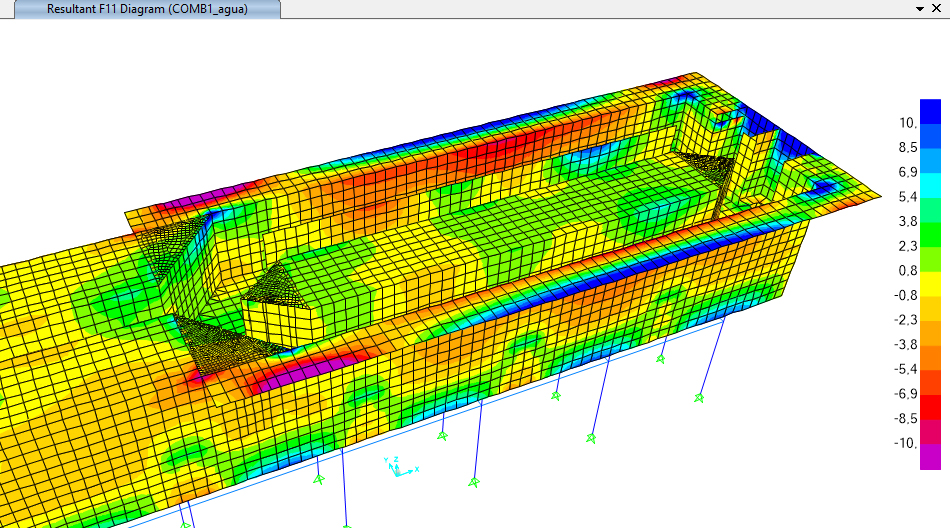Viewport: 950px width, 528px height.
Task: Click the orange legend band between -3,8 and -5,4
Action: click(x=930, y=358)
